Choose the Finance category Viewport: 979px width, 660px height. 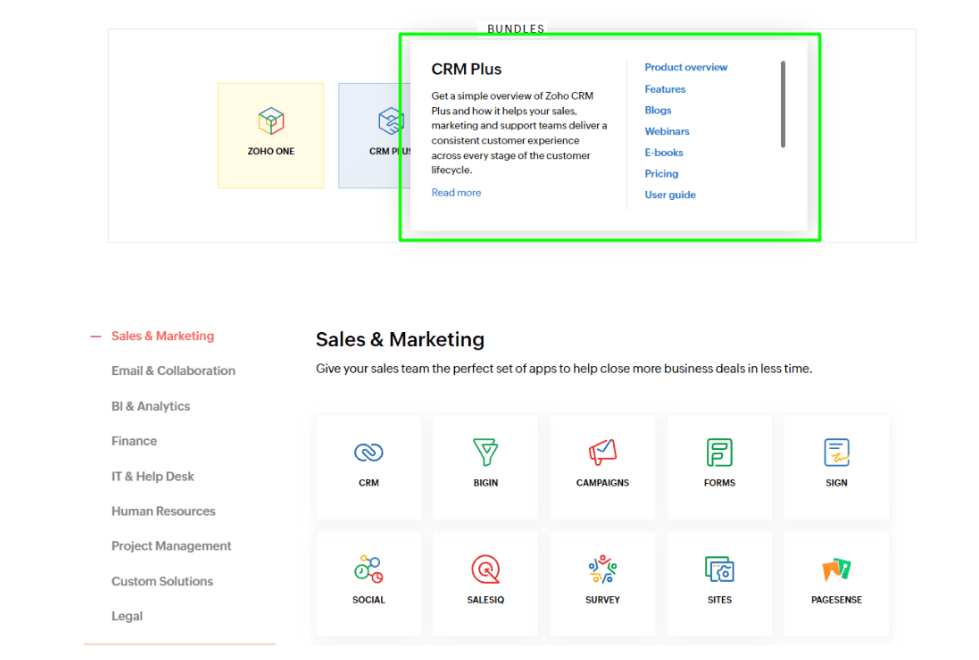pyautogui.click(x=134, y=441)
